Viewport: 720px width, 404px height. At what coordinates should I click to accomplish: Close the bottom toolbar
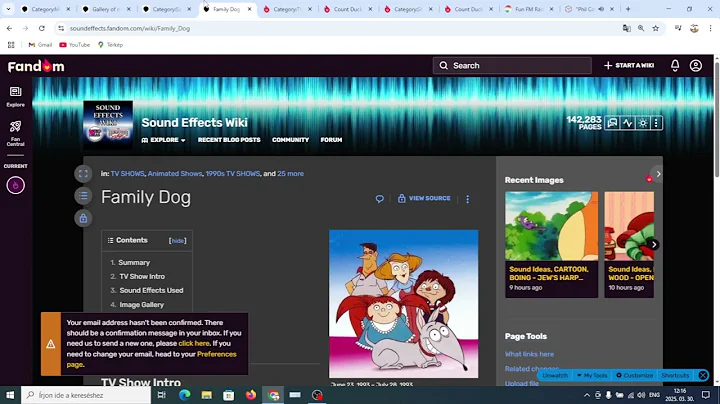click(703, 376)
